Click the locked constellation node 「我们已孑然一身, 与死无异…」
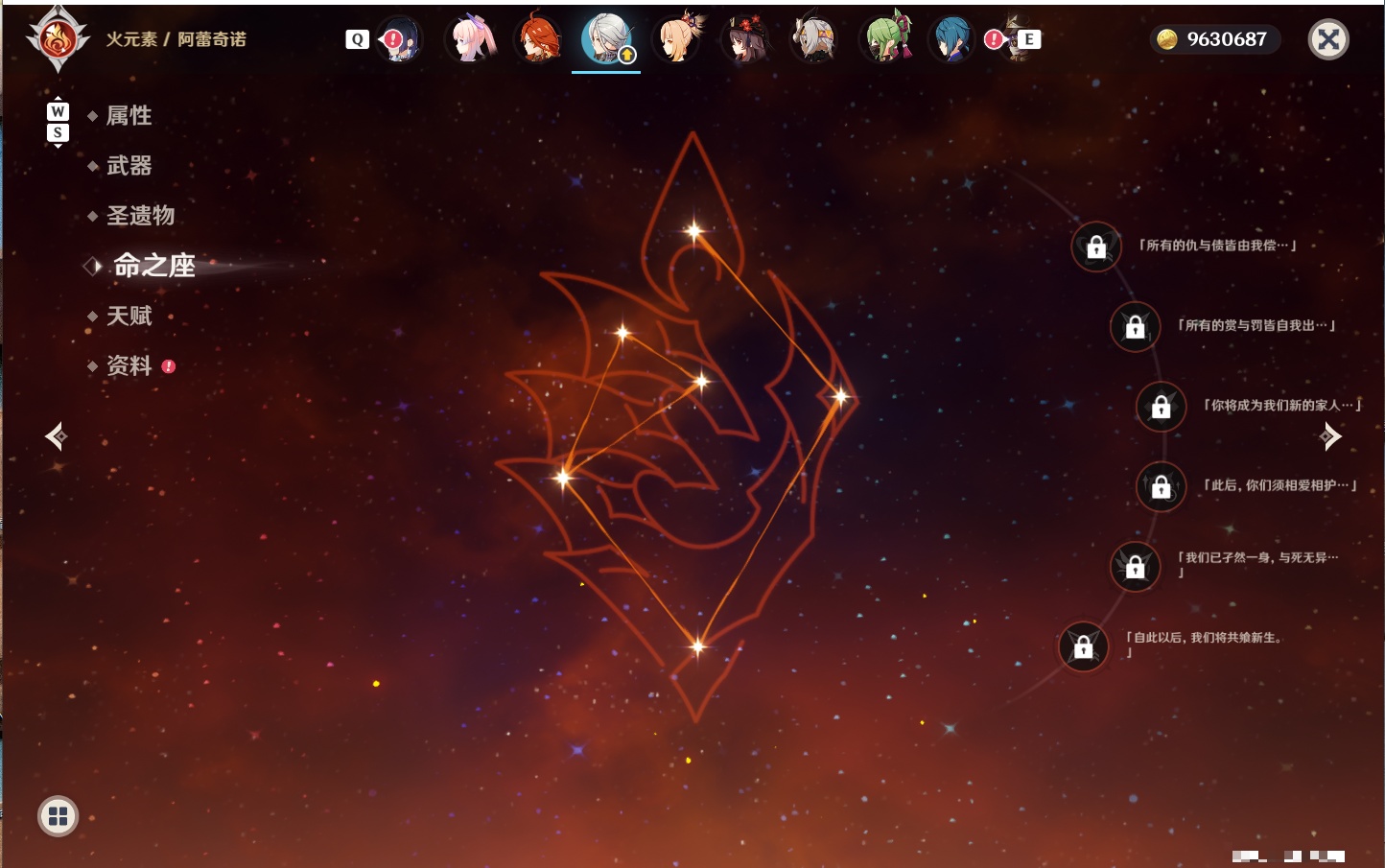The image size is (1385, 868). [x=1135, y=566]
